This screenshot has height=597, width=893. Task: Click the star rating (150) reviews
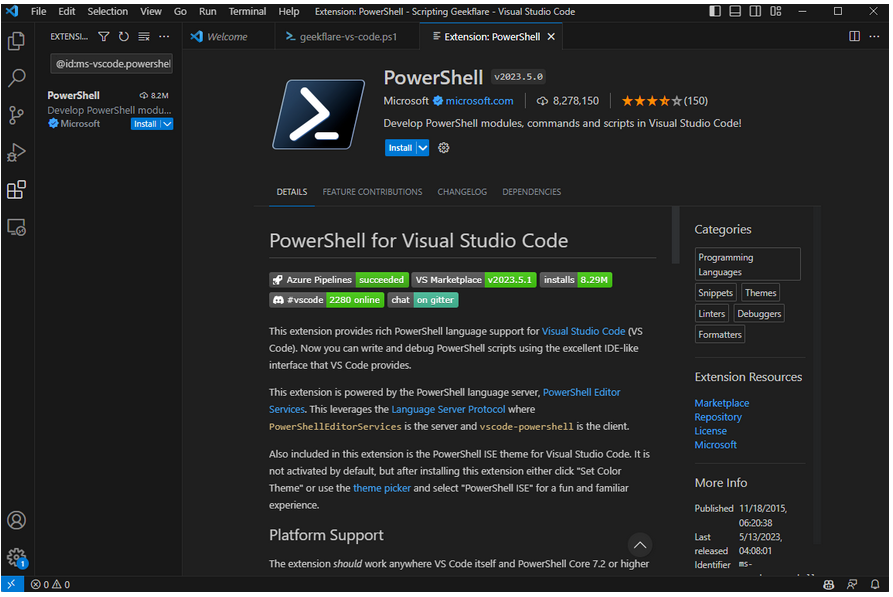pyautogui.click(x=665, y=101)
